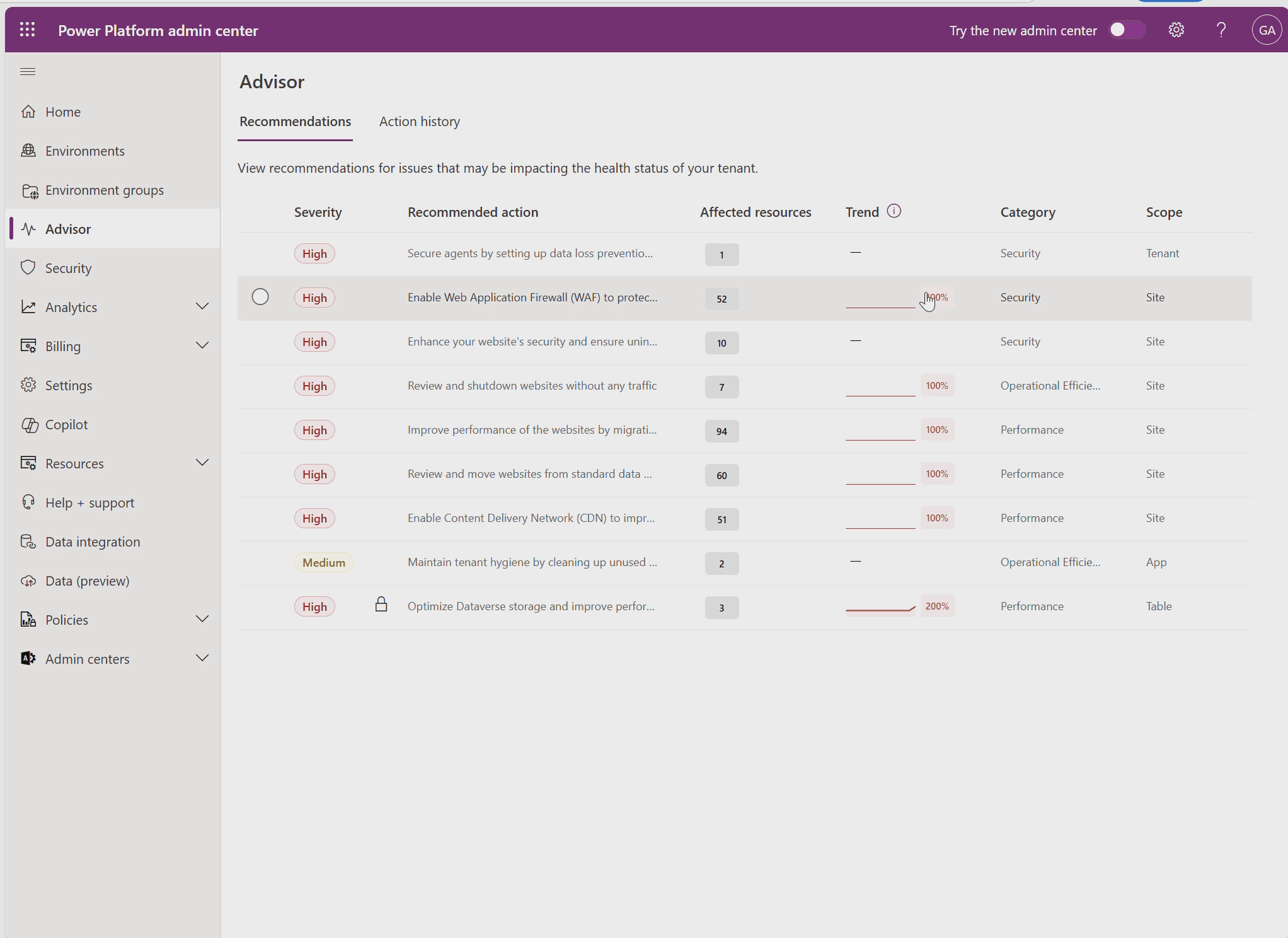Go to Environment groups in sidebar
1288x938 pixels.
click(104, 190)
